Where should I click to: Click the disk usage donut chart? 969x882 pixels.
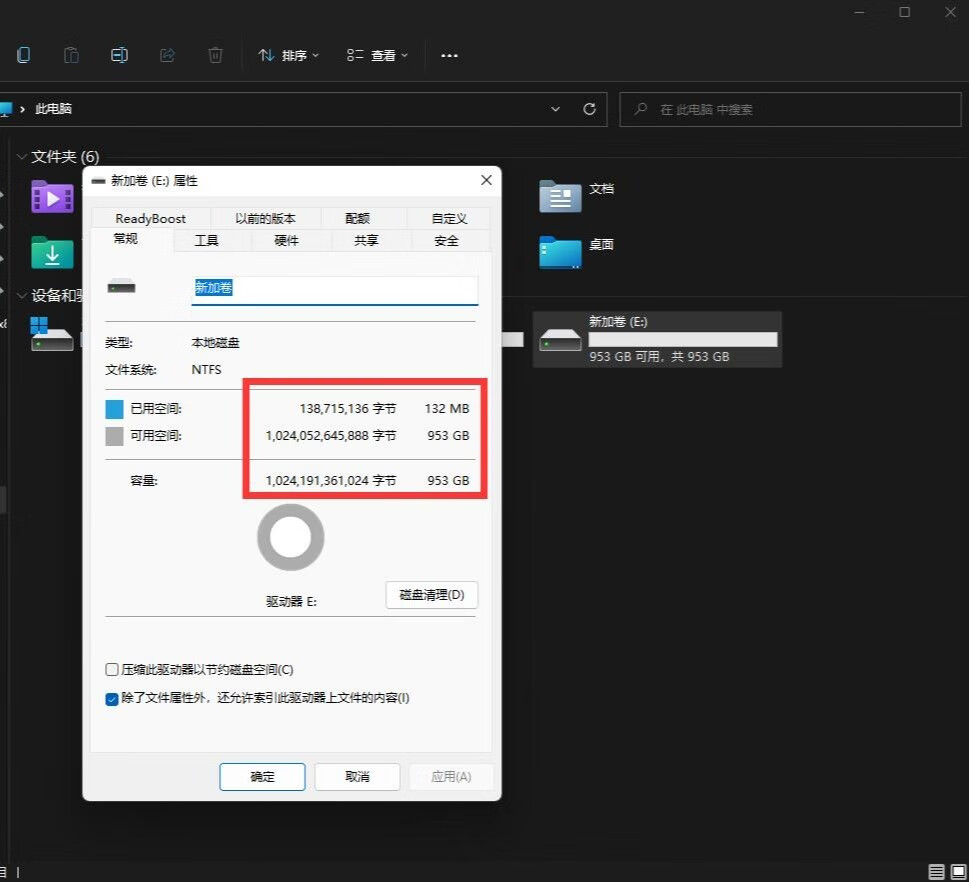pos(290,537)
